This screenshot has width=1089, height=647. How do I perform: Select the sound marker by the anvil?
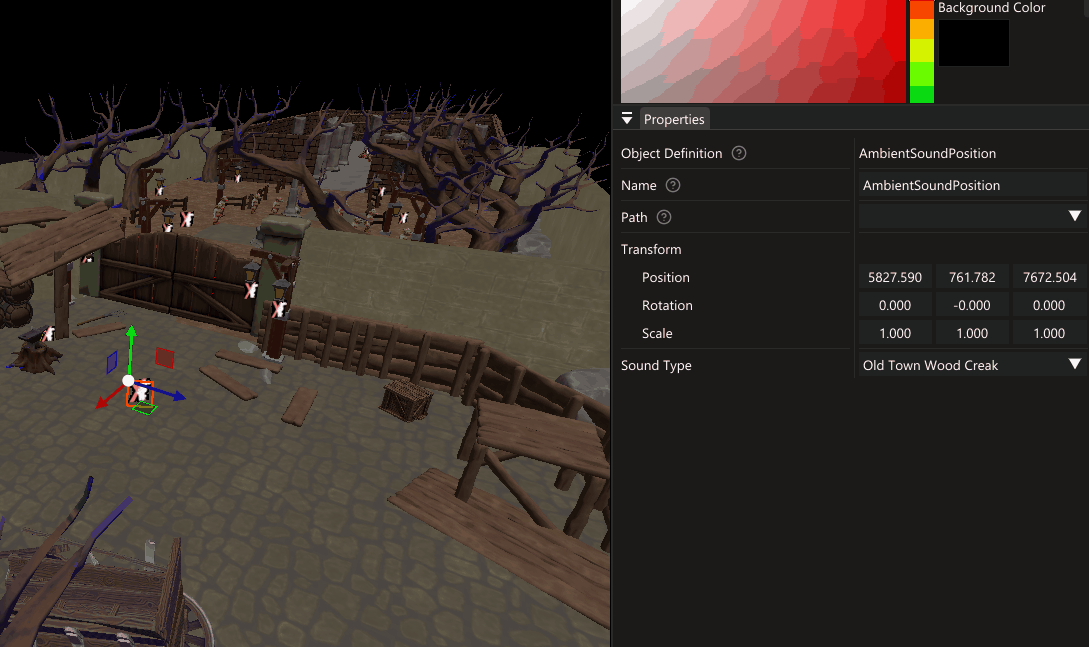(47, 336)
